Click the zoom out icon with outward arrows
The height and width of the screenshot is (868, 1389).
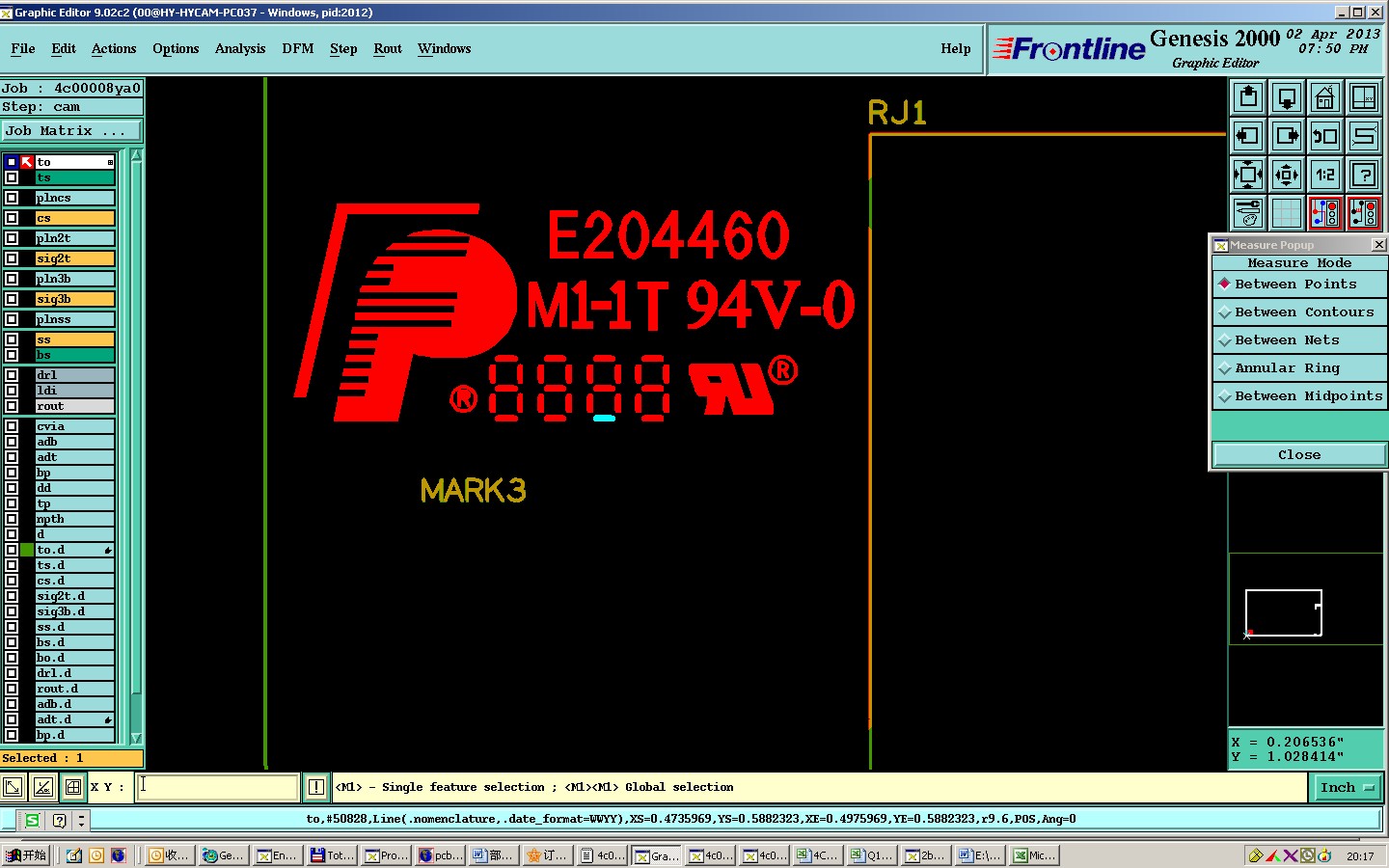pyautogui.click(x=1287, y=175)
